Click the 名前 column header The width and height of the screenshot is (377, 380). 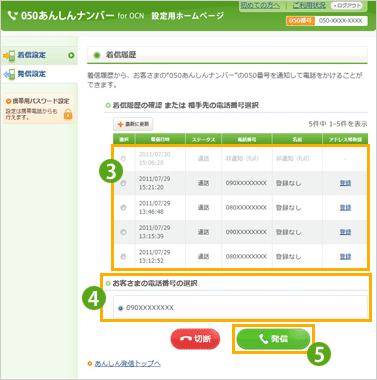point(297,139)
